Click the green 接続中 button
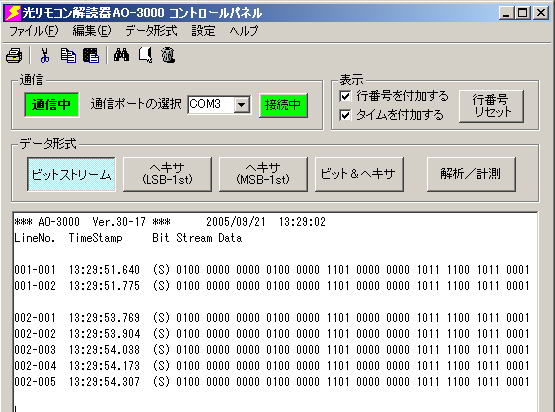The image size is (555, 412). pyautogui.click(x=283, y=105)
